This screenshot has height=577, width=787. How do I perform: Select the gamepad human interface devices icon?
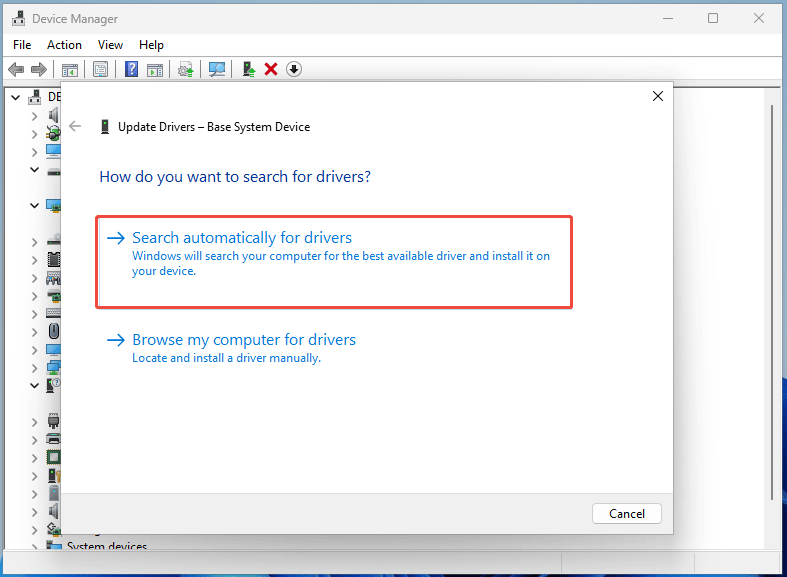coord(53,278)
